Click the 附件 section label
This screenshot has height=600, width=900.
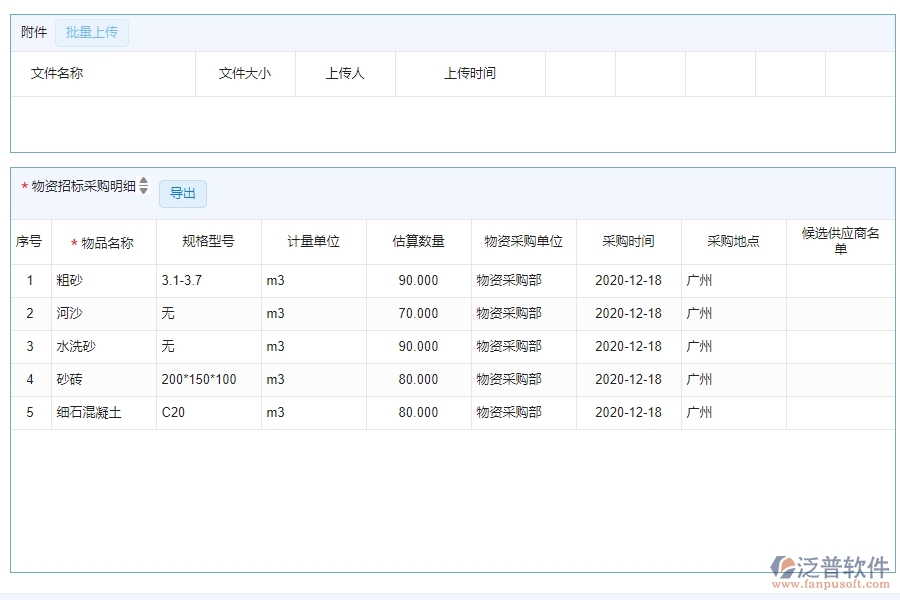pyautogui.click(x=33, y=32)
